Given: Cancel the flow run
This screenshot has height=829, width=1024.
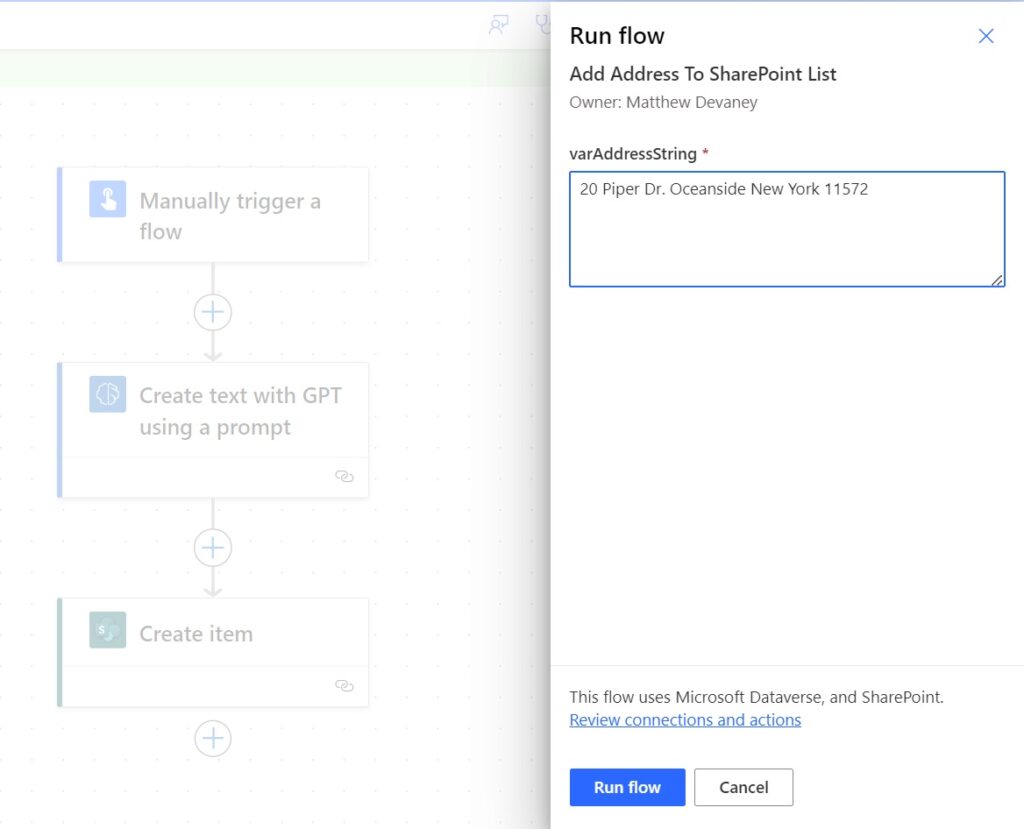Looking at the screenshot, I should click(743, 787).
